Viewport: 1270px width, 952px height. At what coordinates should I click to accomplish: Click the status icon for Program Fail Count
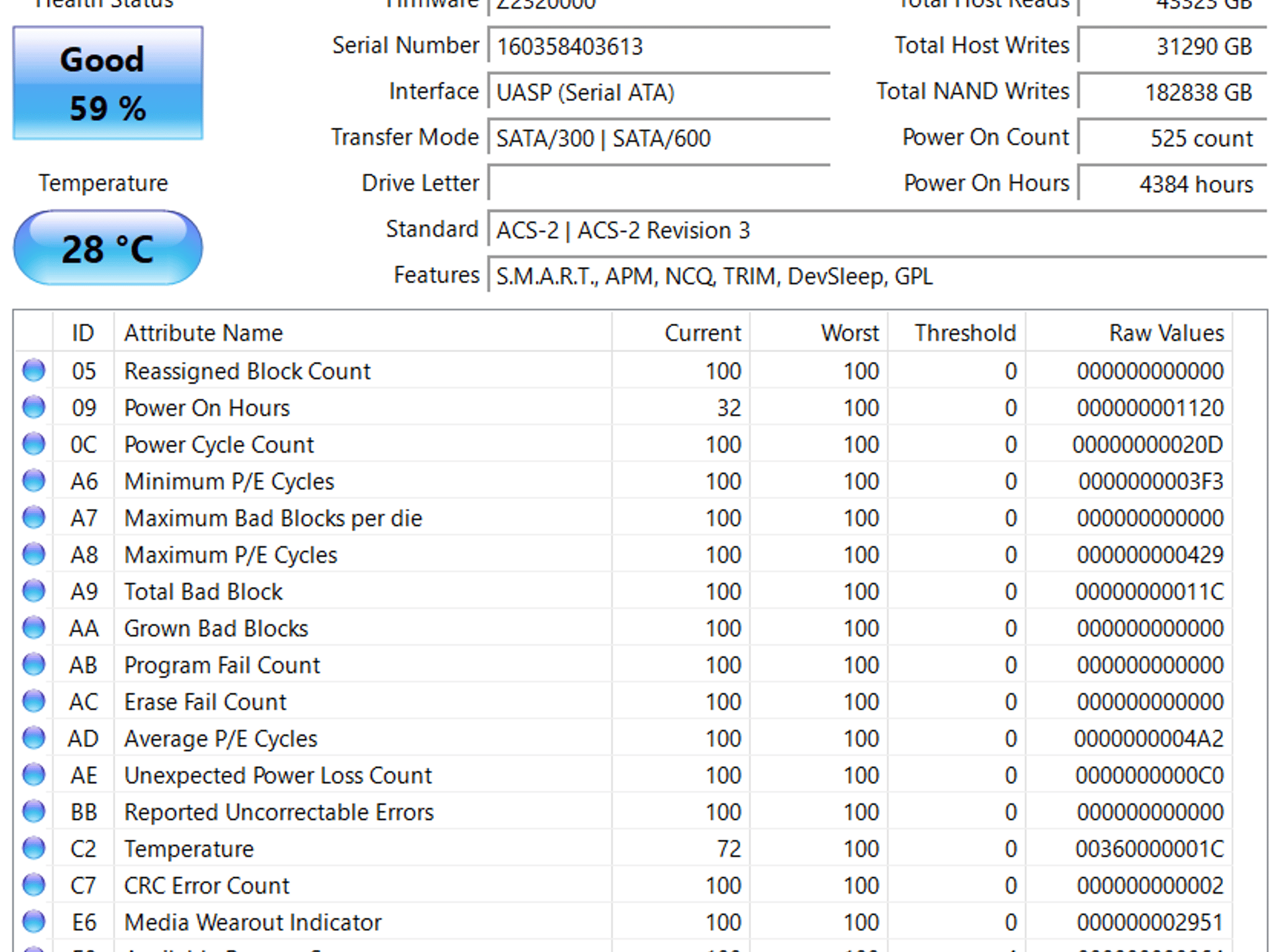tap(33, 664)
